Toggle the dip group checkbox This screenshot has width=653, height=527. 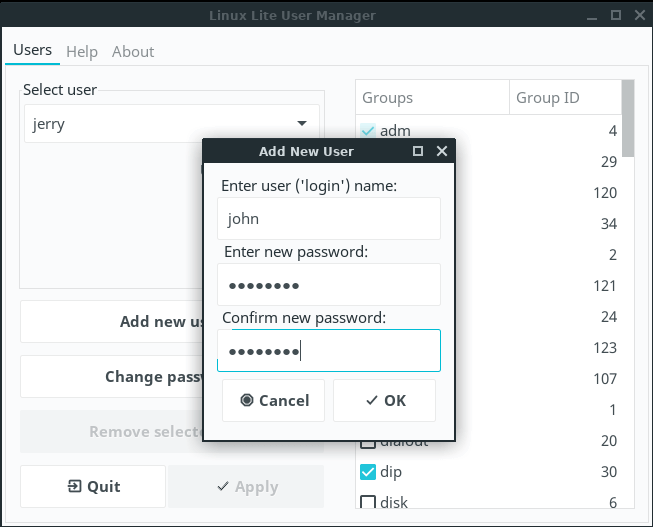tap(367, 471)
